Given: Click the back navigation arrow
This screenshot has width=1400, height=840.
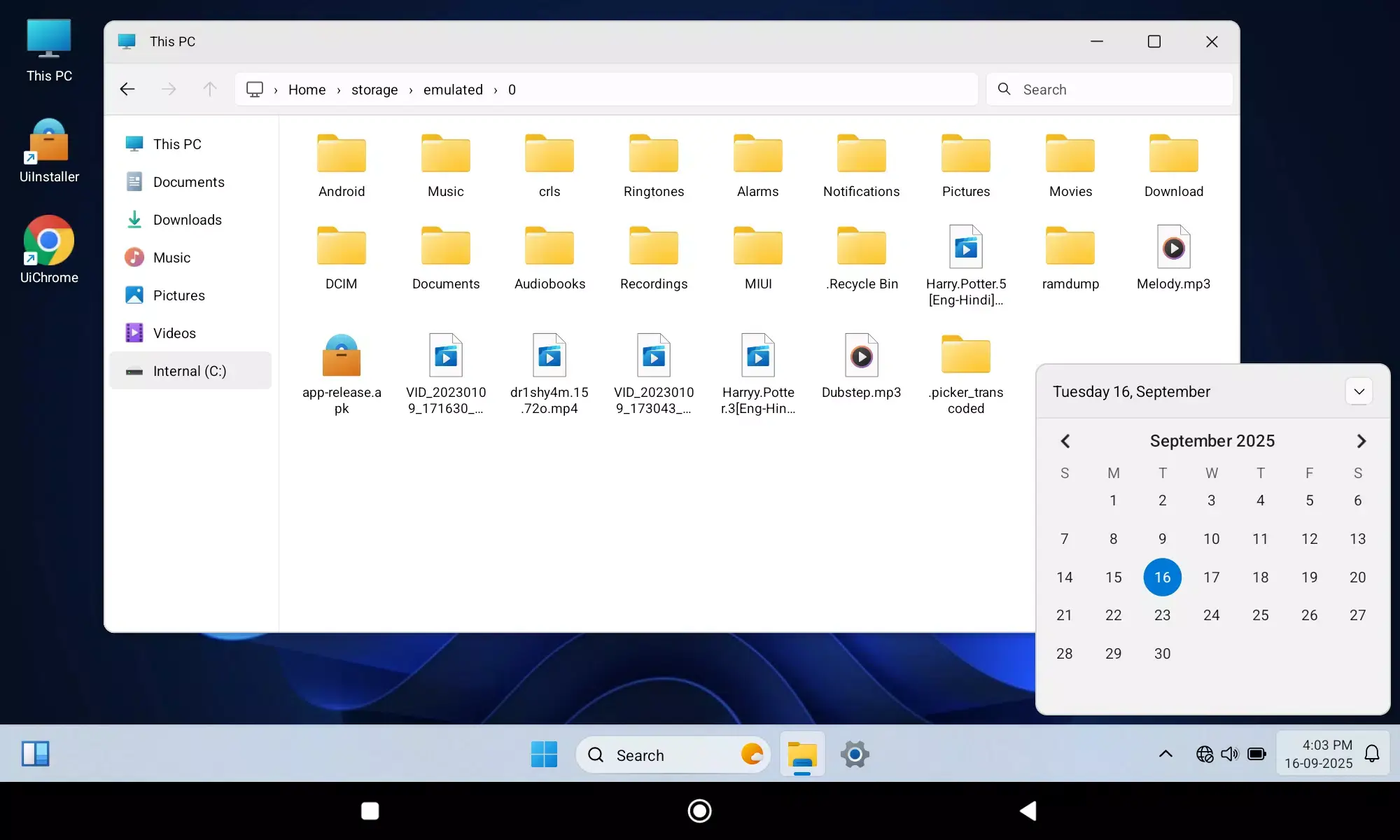Looking at the screenshot, I should pyautogui.click(x=127, y=89).
